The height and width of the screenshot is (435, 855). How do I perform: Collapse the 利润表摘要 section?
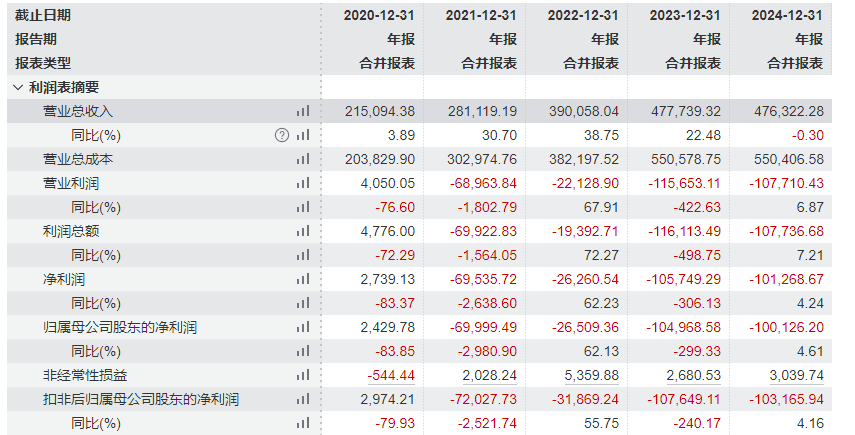(x=18, y=87)
